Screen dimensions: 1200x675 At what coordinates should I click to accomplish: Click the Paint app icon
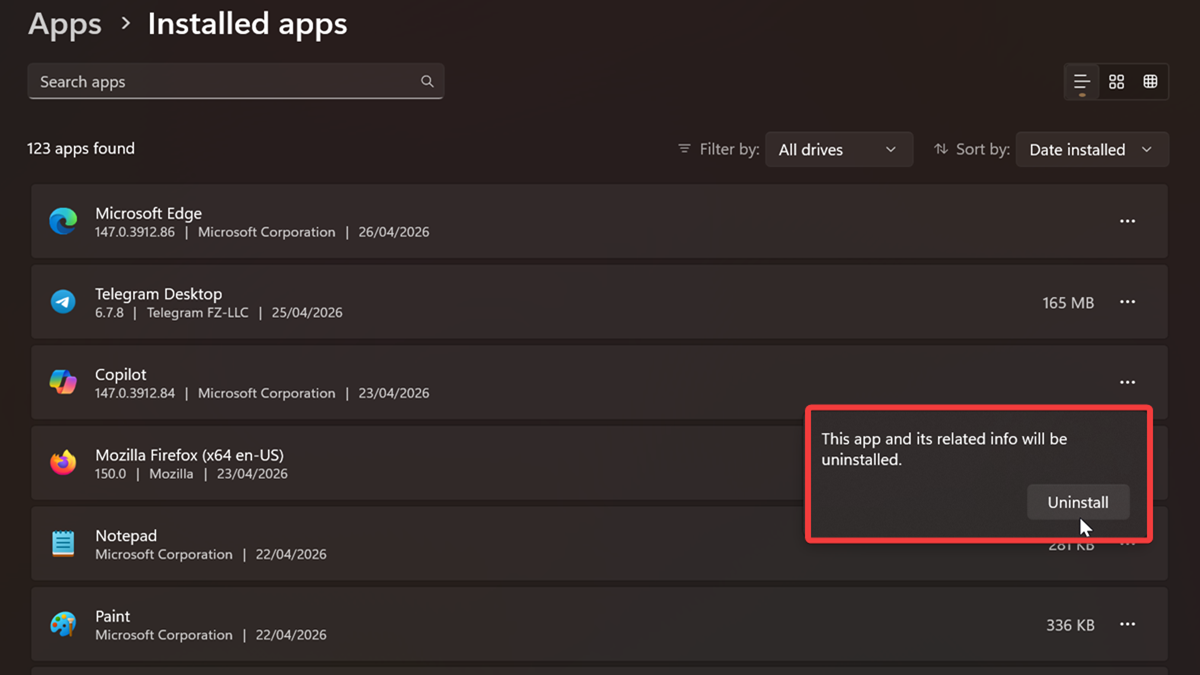coord(63,625)
